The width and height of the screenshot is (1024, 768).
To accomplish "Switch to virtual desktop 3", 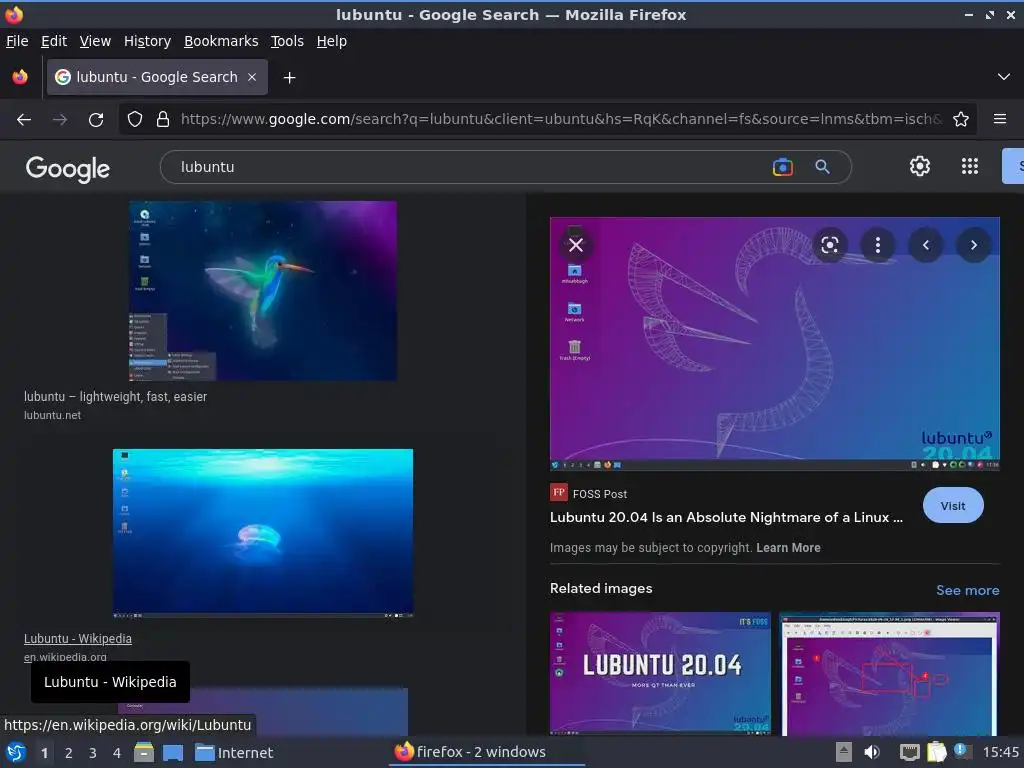I will [x=93, y=753].
